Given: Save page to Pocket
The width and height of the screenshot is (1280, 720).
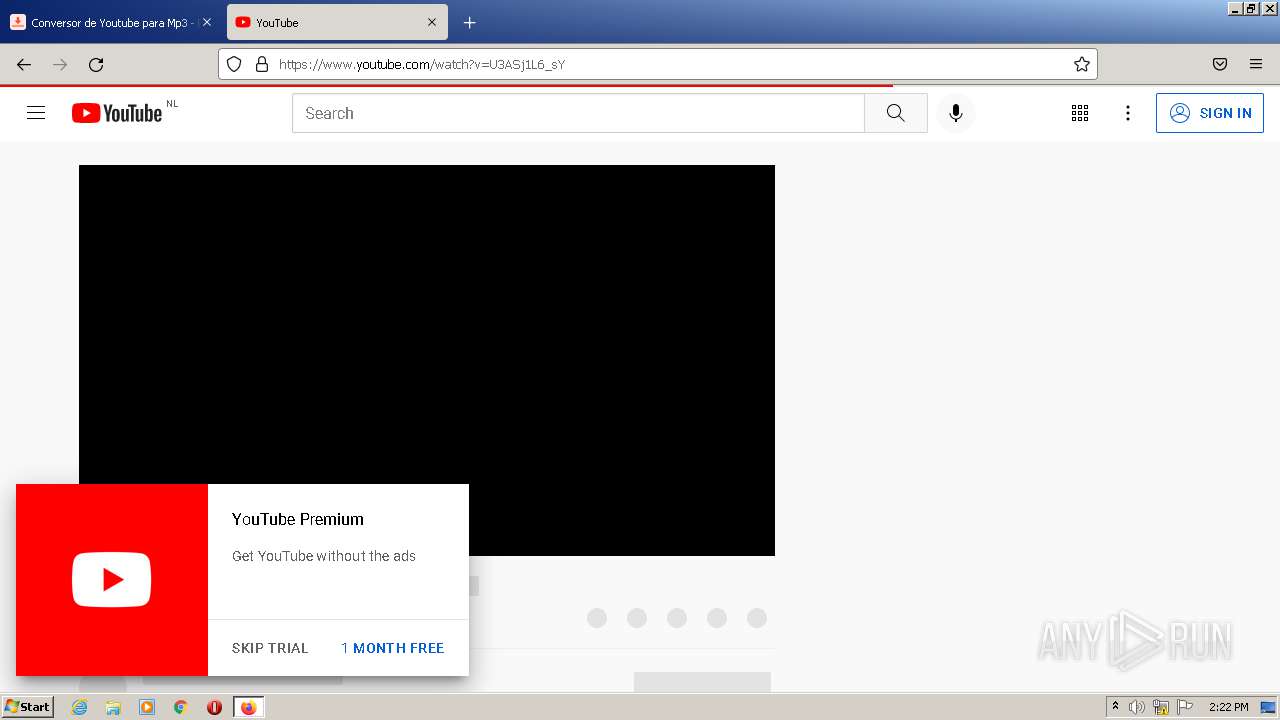Looking at the screenshot, I should pyautogui.click(x=1220, y=64).
